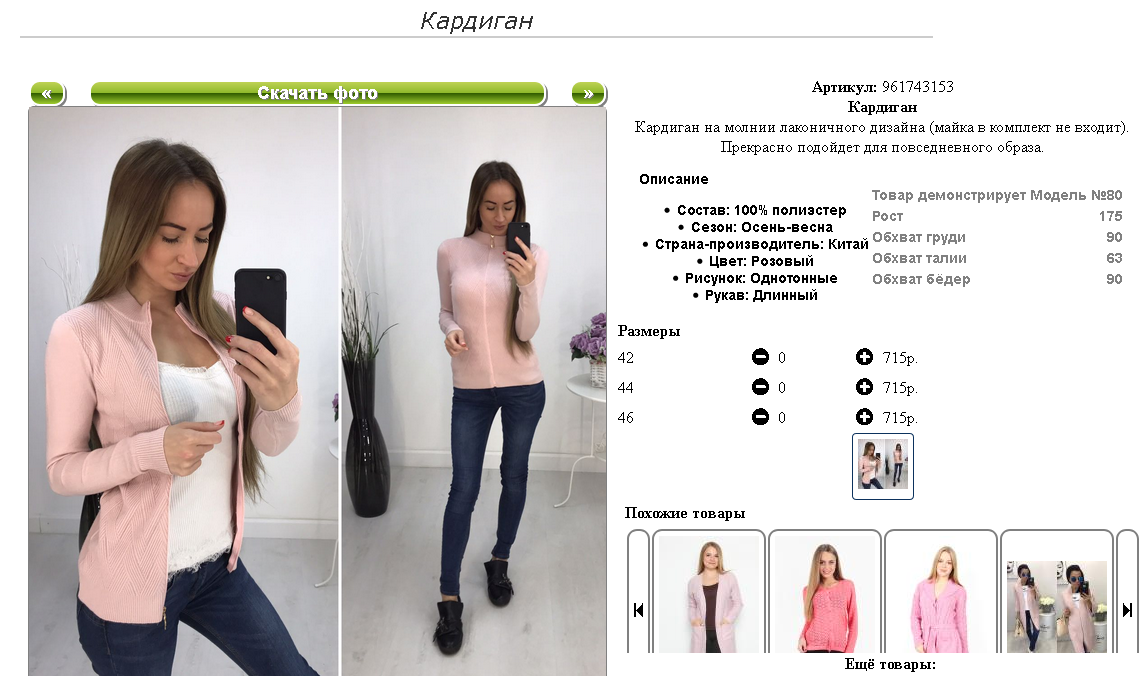
Task: Go to previous photo with « button
Action: [x=47, y=93]
